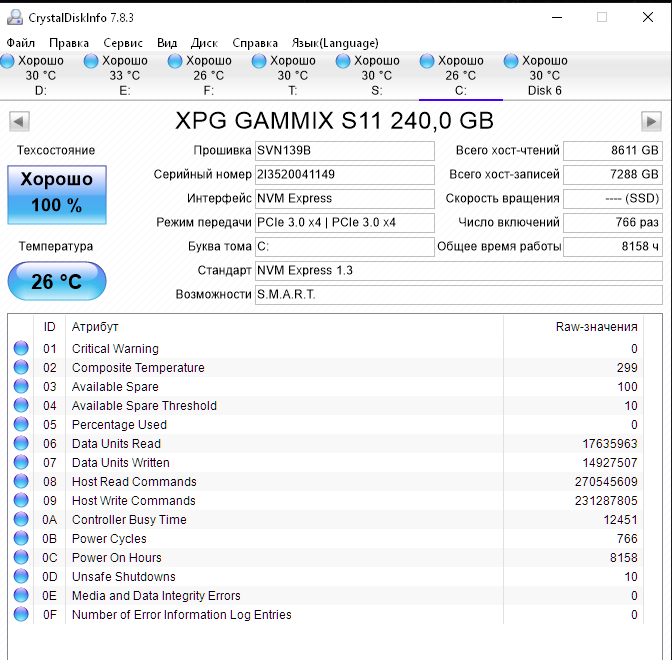Click the Возможности field S.M.A.R.T.
Image resolution: width=672 pixels, height=660 pixels.
tap(459, 294)
